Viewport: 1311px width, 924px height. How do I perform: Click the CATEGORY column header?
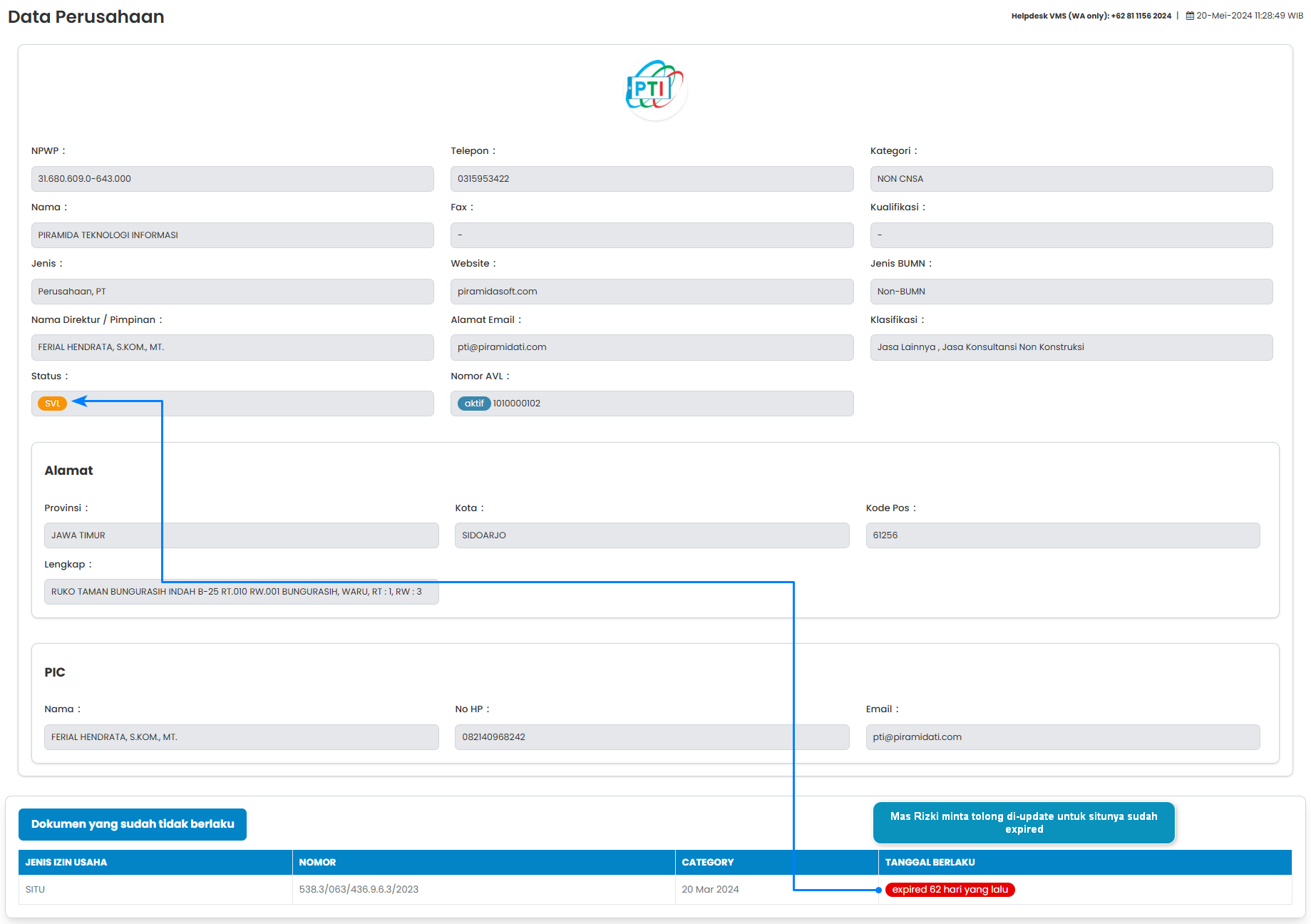pos(707,862)
